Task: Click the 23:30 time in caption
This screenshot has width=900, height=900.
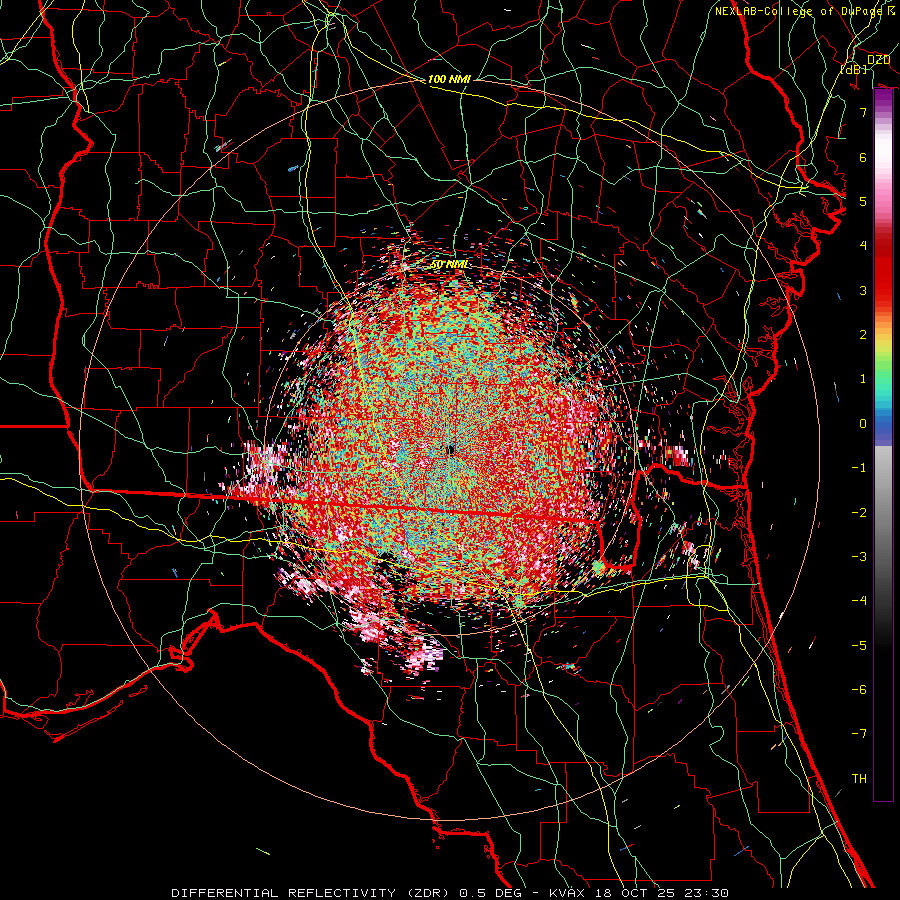Action: (x=708, y=893)
